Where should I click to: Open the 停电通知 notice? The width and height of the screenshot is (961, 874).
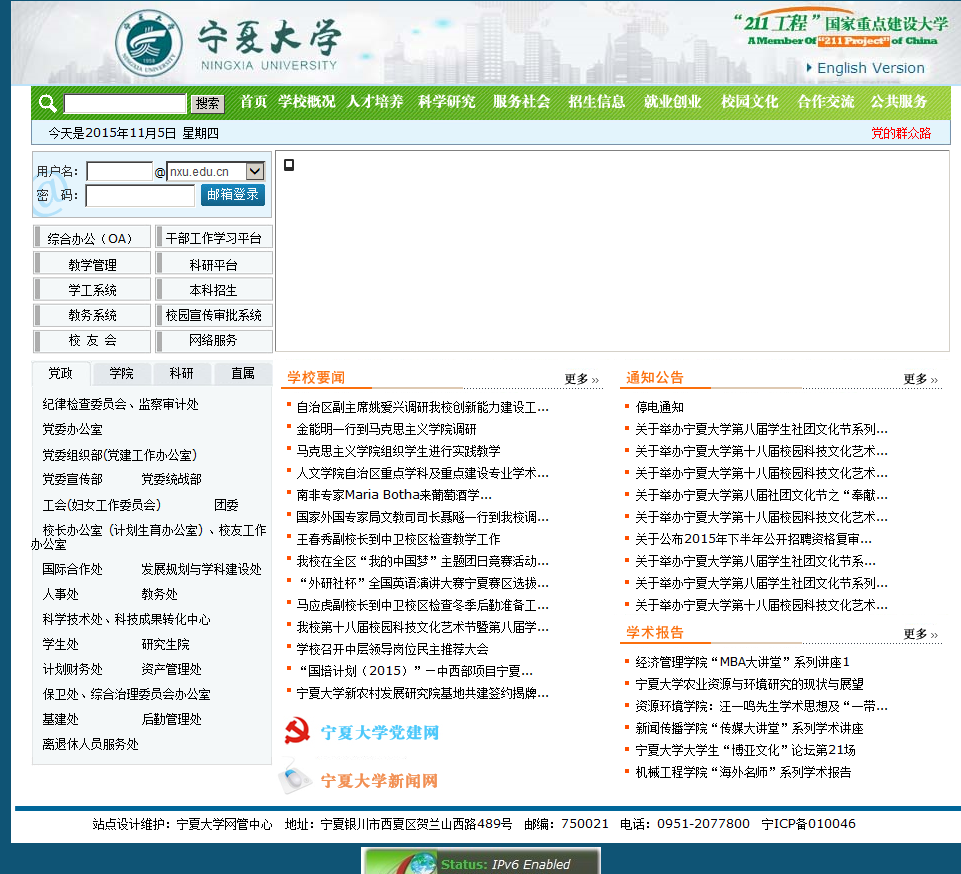[x=659, y=407]
